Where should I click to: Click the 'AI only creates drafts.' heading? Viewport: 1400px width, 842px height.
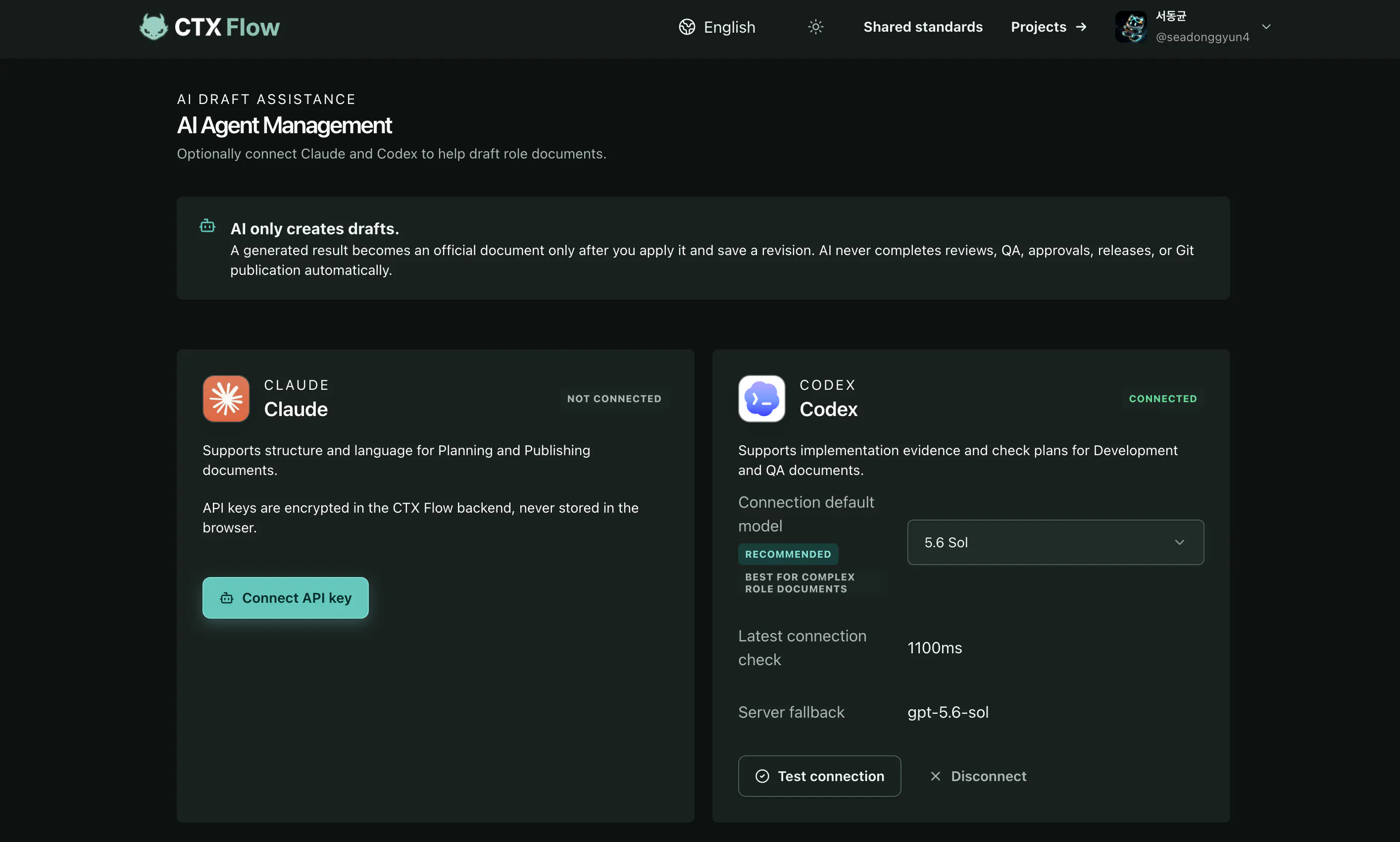[315, 228]
